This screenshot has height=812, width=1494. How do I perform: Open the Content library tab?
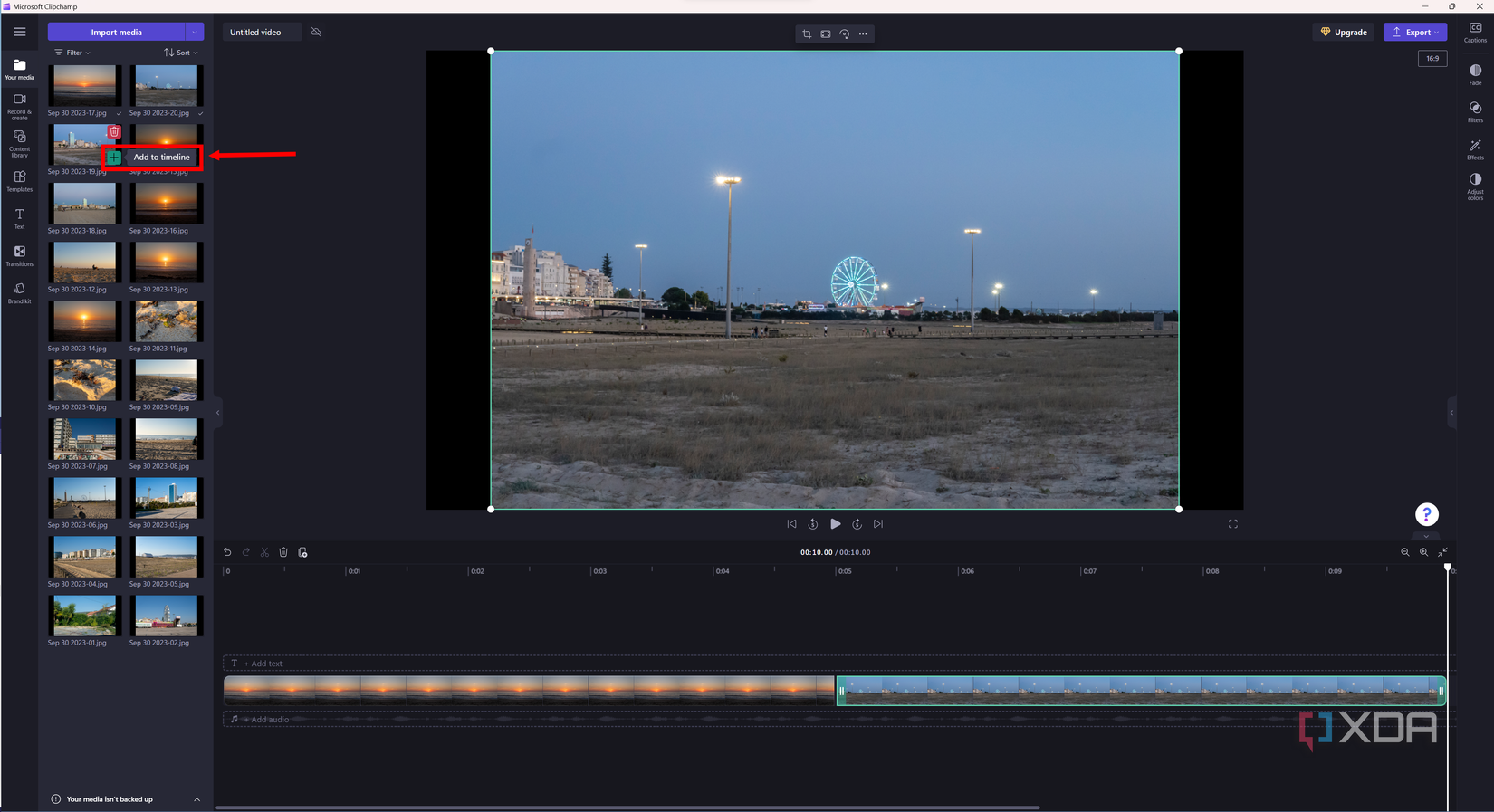pyautogui.click(x=19, y=144)
